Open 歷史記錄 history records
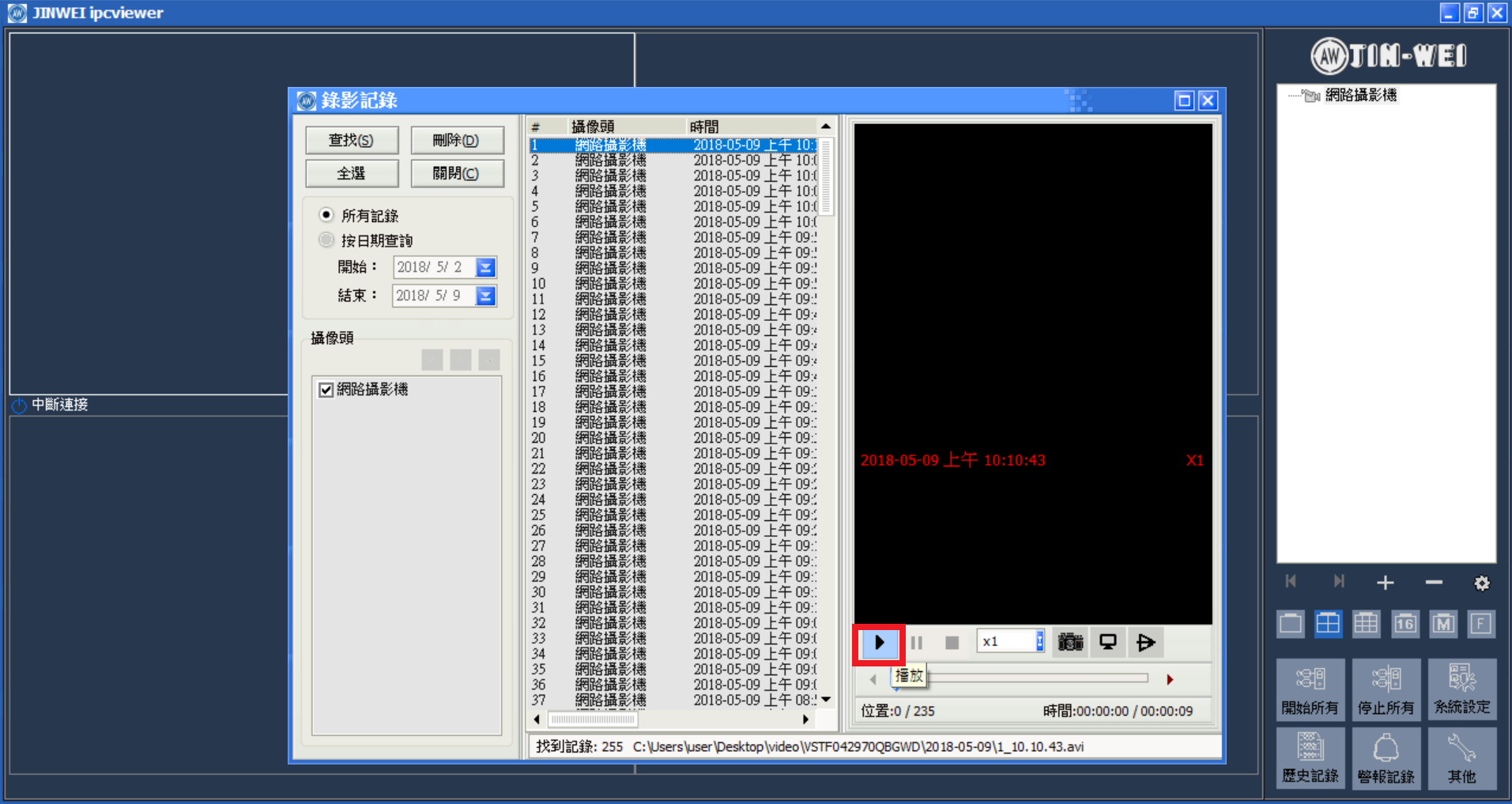The width and height of the screenshot is (1512, 804). click(x=1310, y=757)
